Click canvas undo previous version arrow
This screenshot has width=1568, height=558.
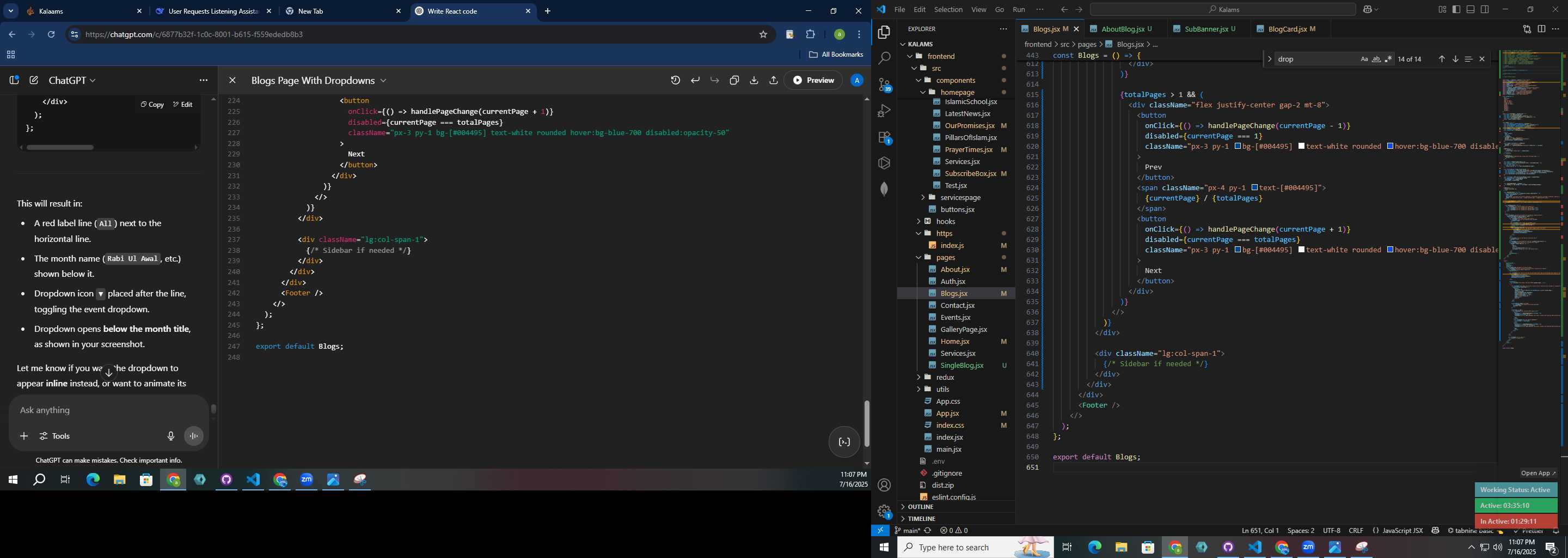(695, 81)
